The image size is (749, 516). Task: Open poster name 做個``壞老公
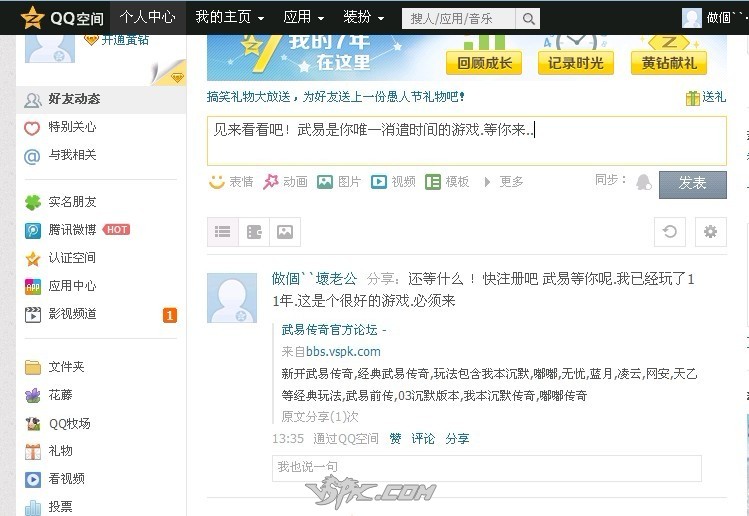(x=314, y=279)
